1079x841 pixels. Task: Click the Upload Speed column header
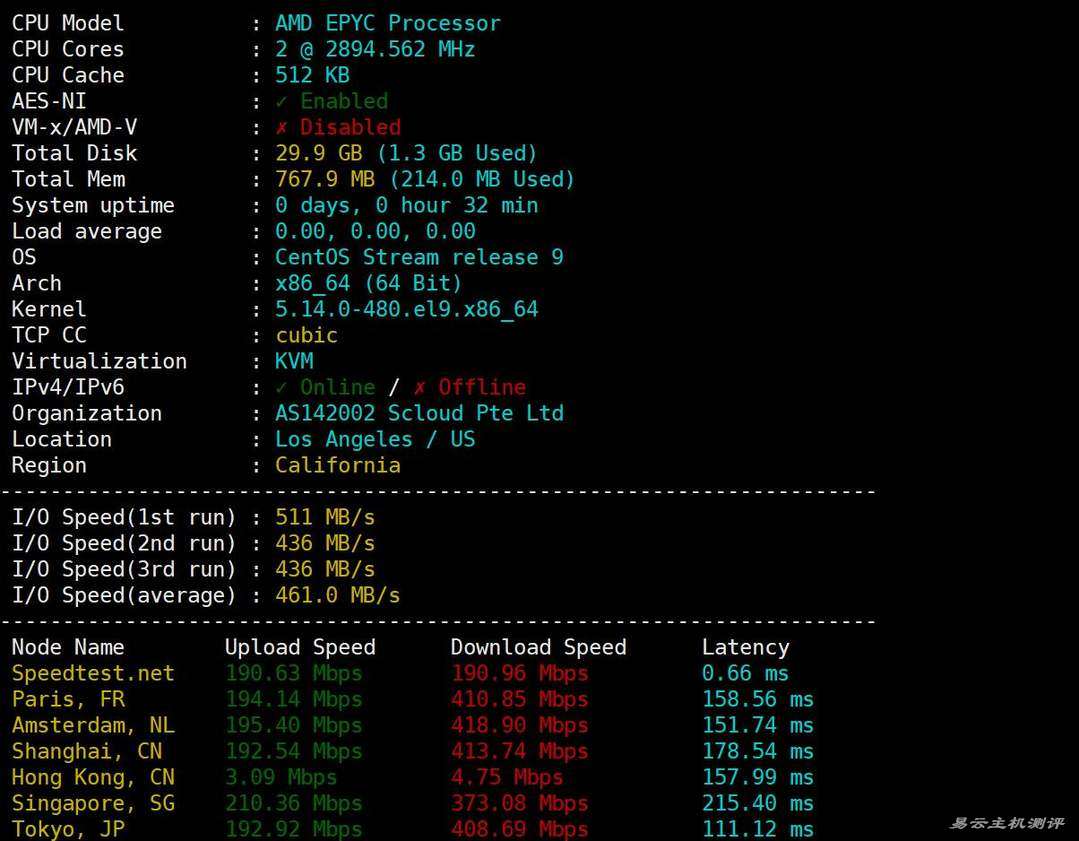tap(300, 647)
